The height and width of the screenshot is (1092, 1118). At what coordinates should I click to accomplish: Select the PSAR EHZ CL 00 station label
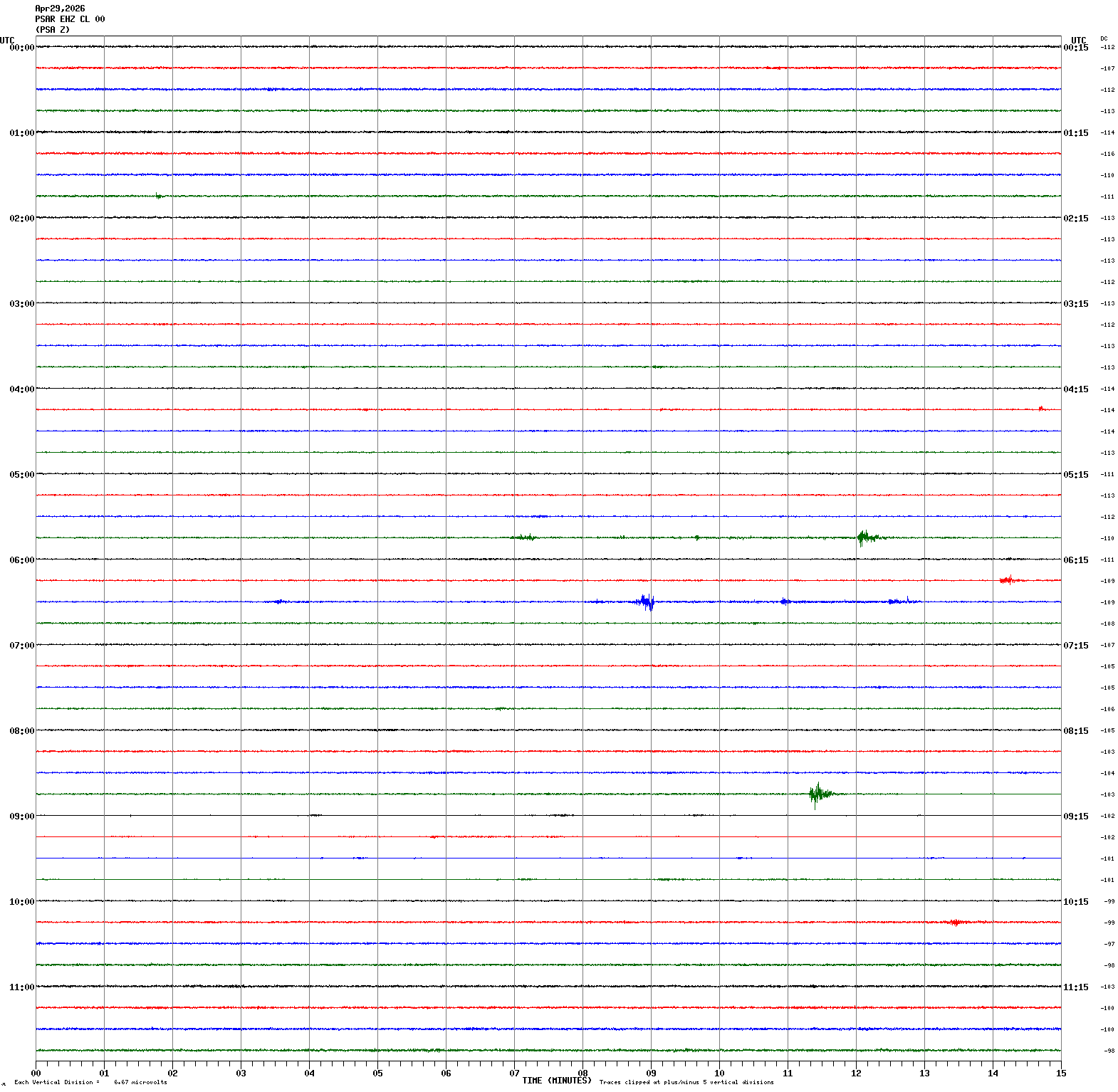[x=70, y=19]
